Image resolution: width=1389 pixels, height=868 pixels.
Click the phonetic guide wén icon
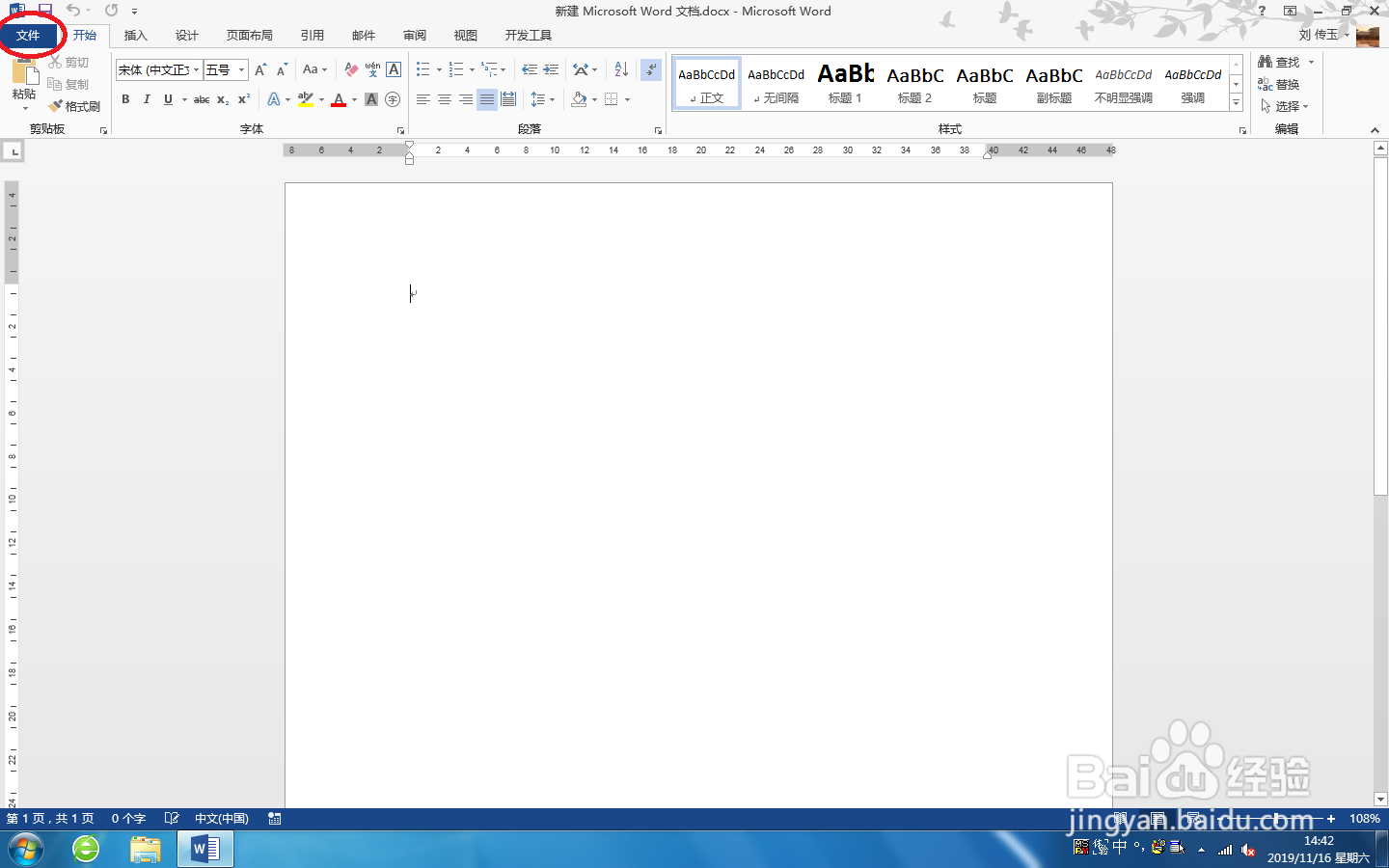coord(372,69)
